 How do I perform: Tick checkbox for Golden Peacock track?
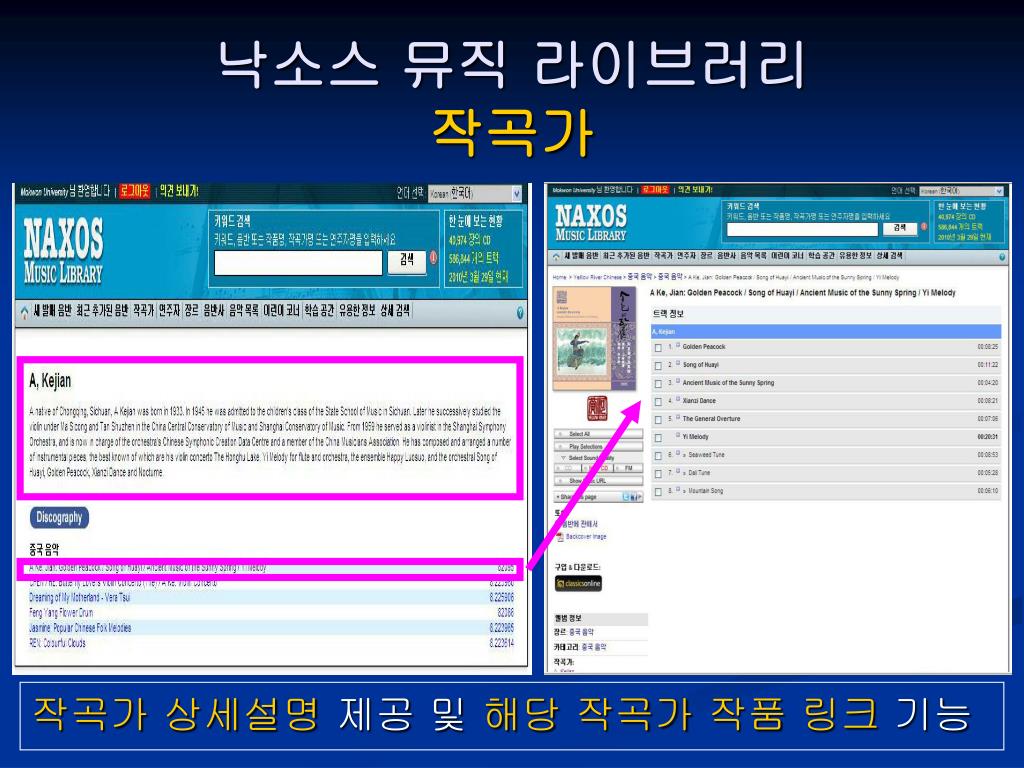point(658,347)
